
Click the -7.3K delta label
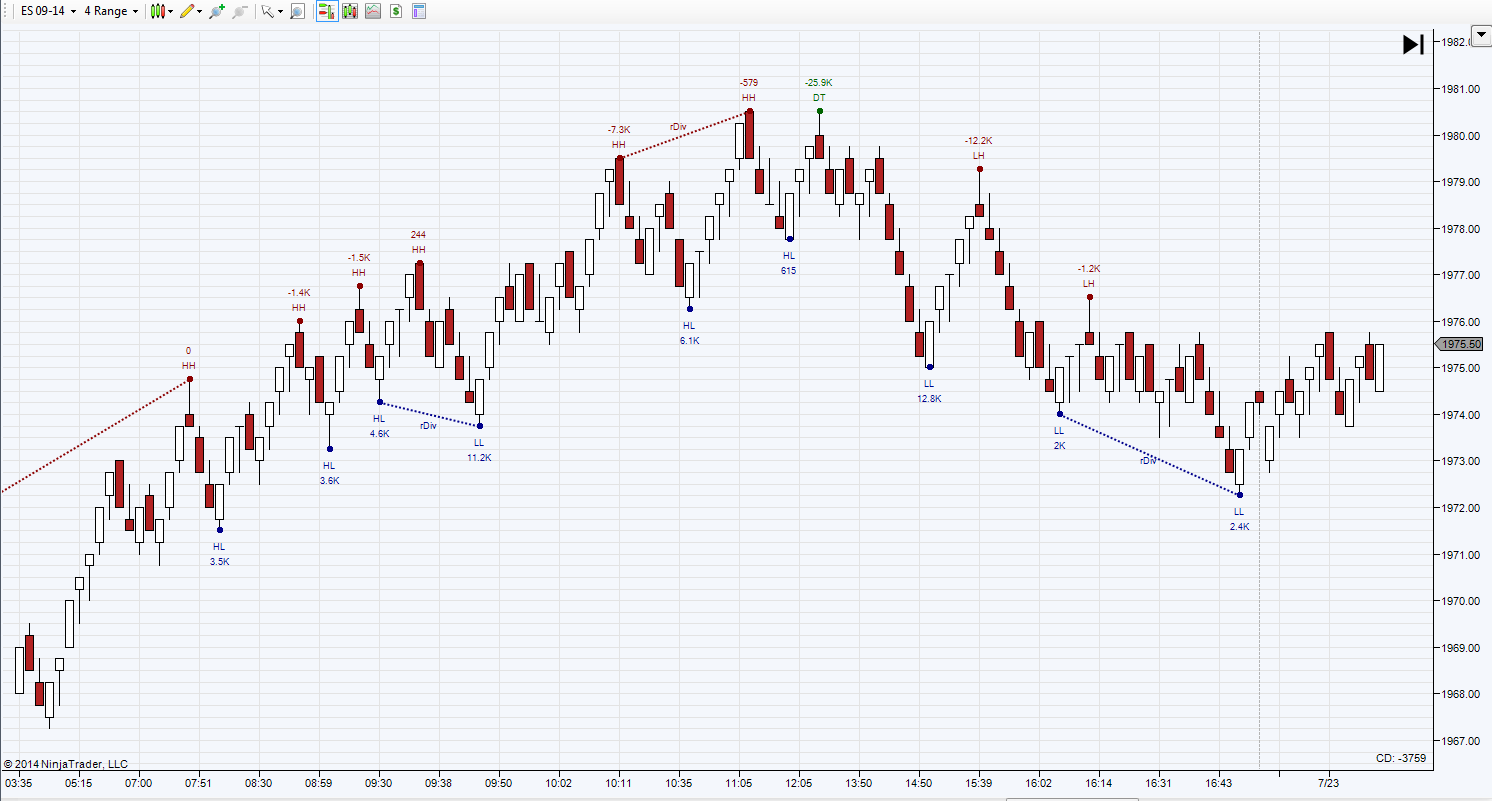pyautogui.click(x=619, y=129)
